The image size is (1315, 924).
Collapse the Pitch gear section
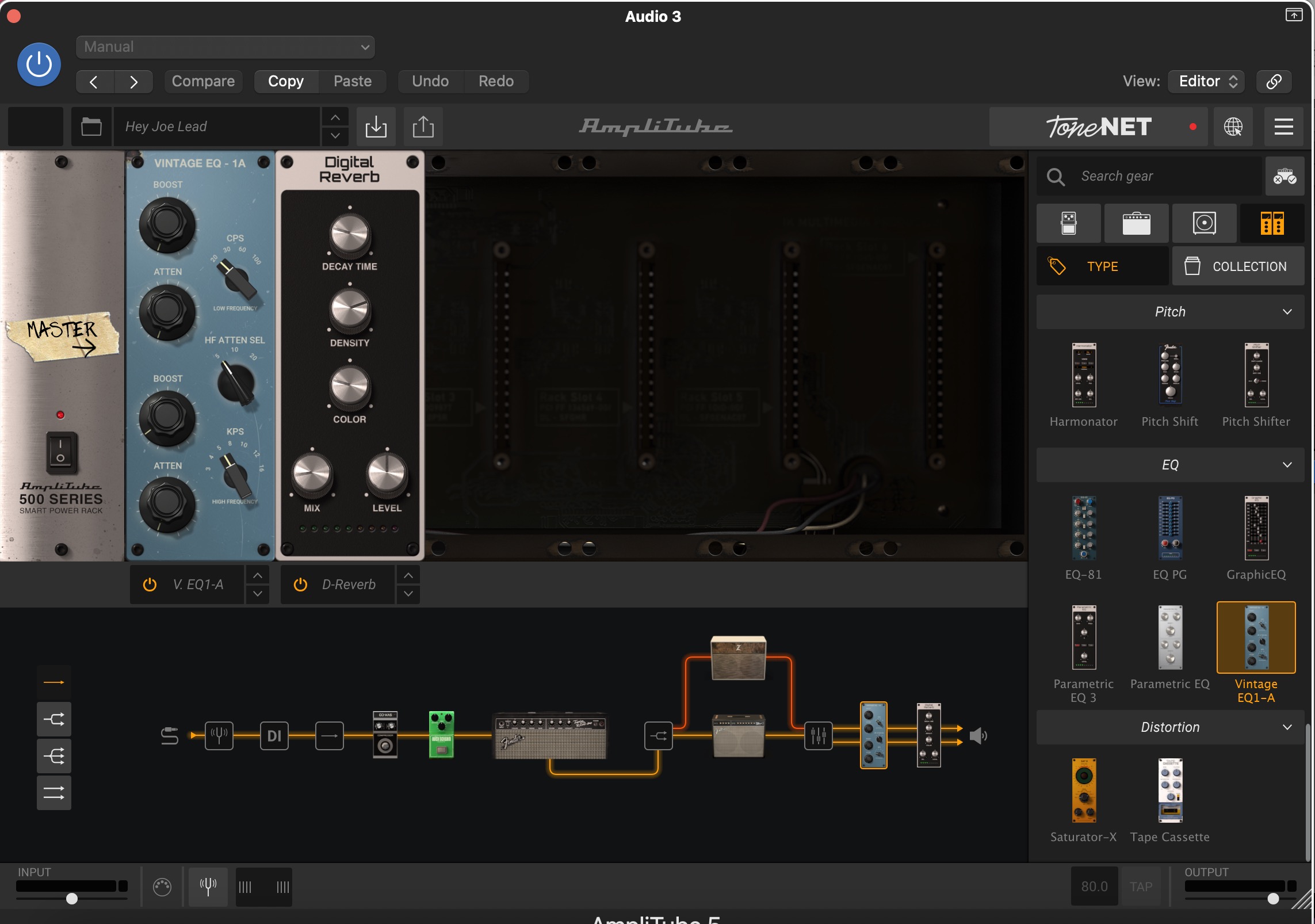tap(1170, 312)
